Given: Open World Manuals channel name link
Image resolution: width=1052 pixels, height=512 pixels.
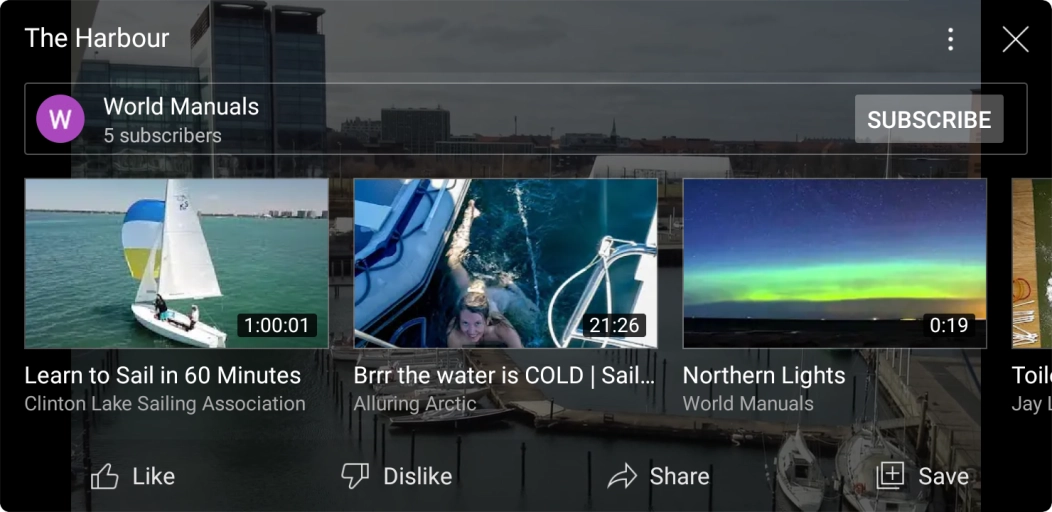Looking at the screenshot, I should (181, 107).
